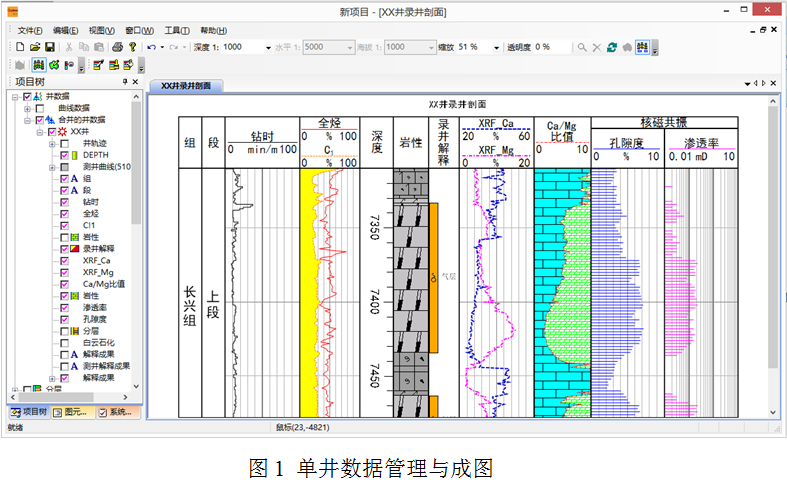Close the 项目树 panel
Image resolution: width=787 pixels, height=480 pixels.
pos(135,81)
